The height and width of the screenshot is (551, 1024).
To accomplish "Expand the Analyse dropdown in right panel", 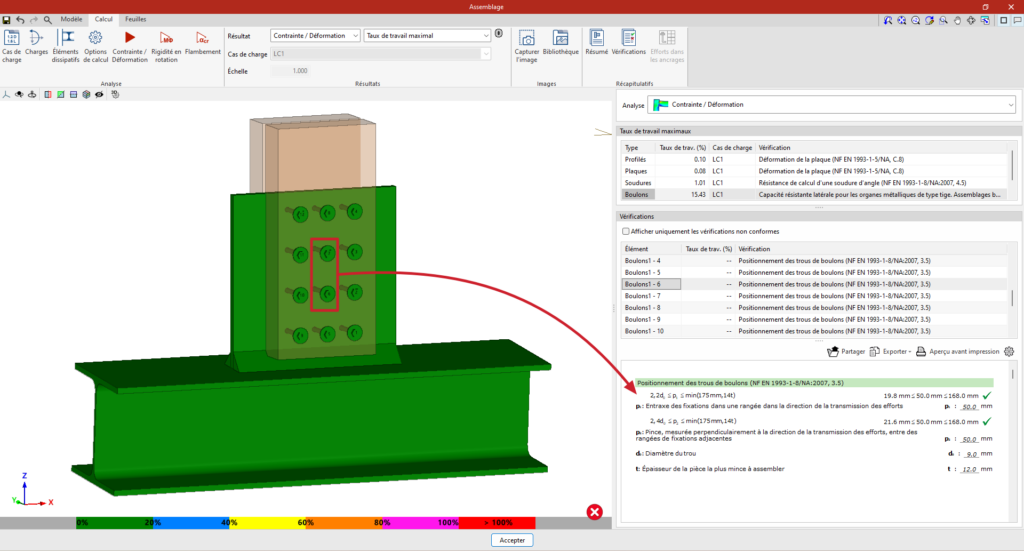I will (x=831, y=104).
